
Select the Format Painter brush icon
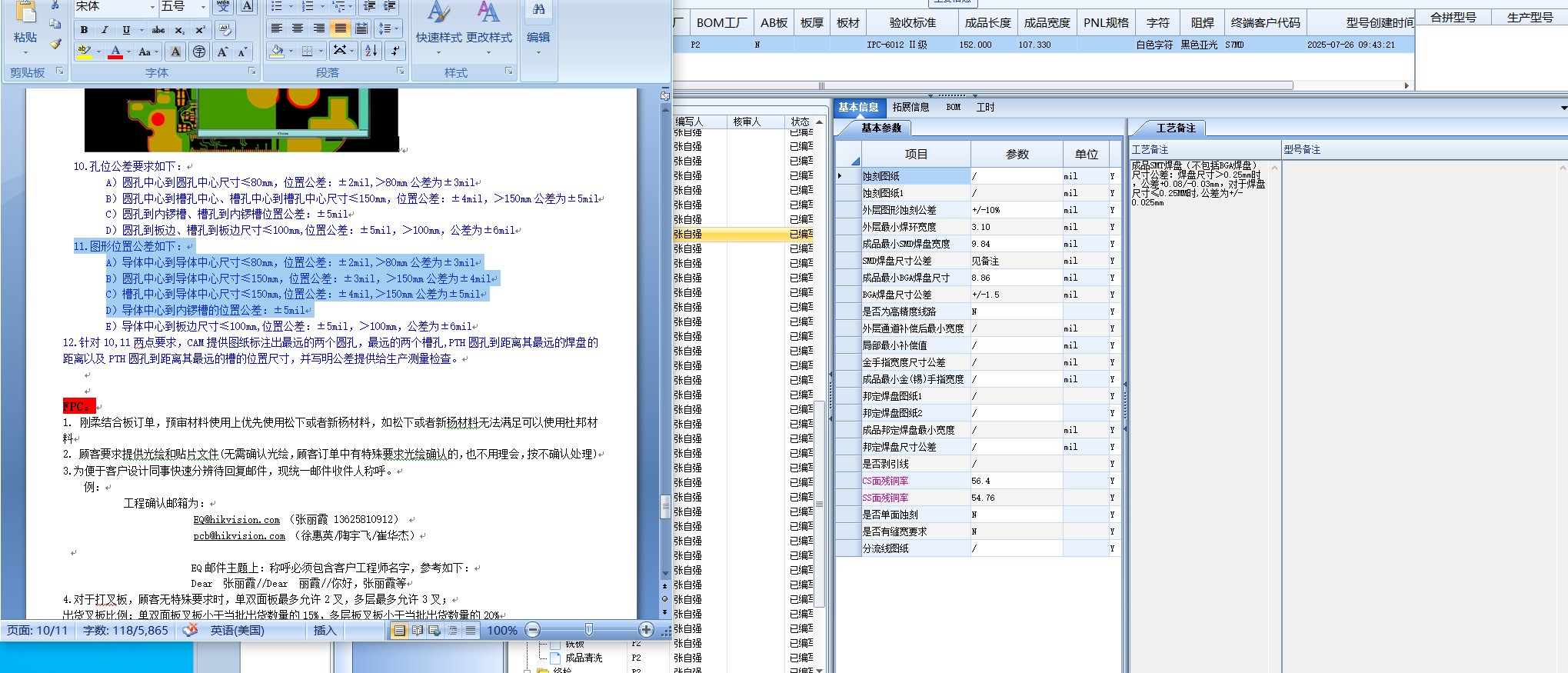(x=55, y=44)
